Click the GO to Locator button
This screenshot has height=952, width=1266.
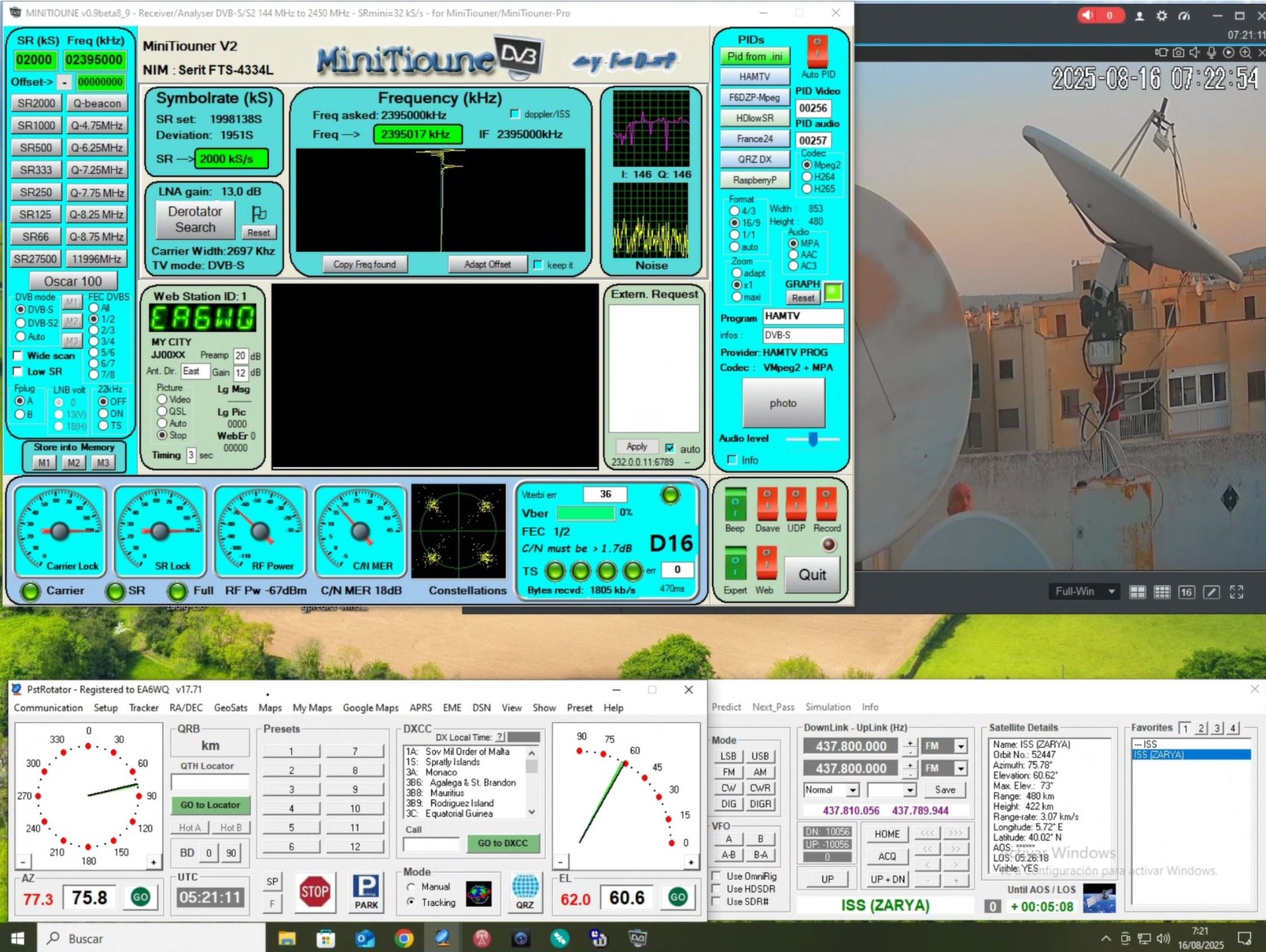(x=210, y=805)
